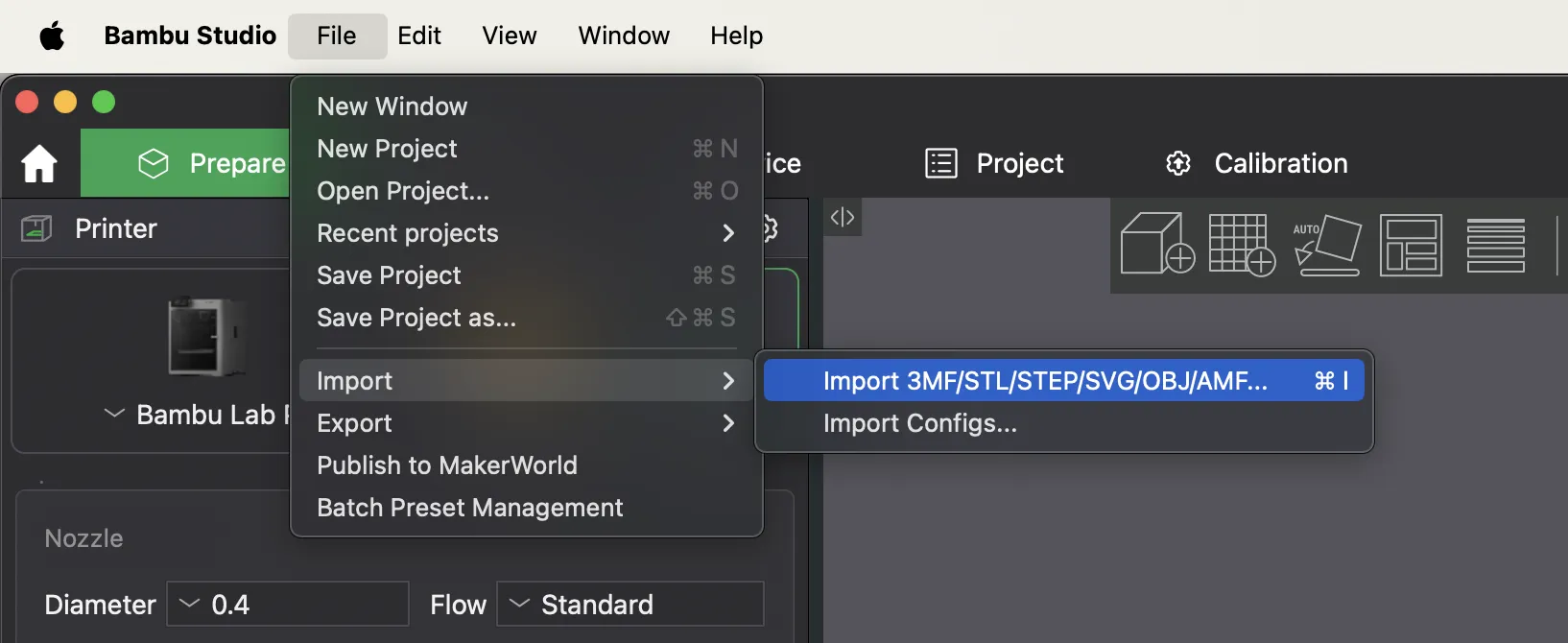Open the Bambu Studio app menu

pyautogui.click(x=190, y=36)
